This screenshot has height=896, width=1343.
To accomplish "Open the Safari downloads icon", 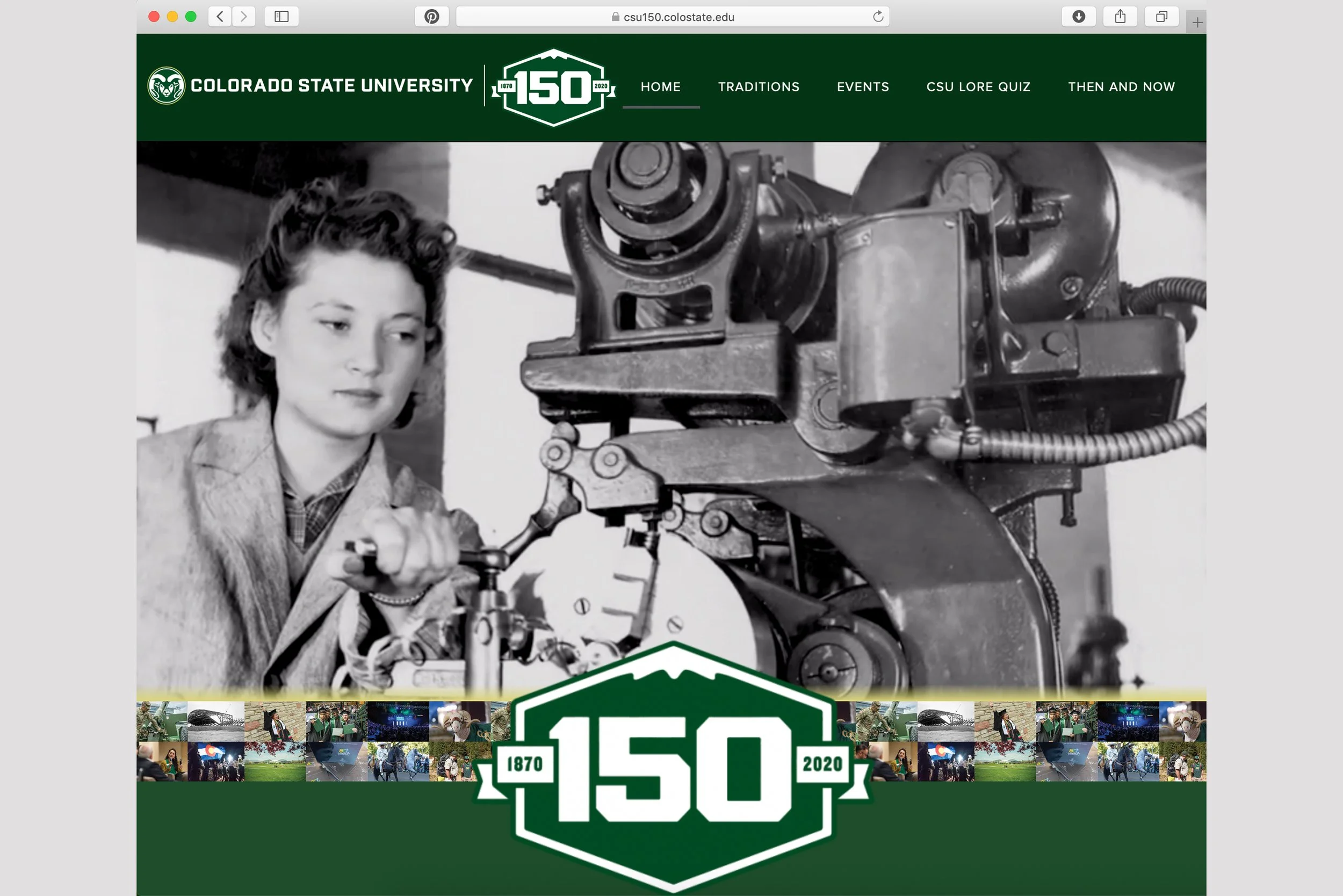I will point(1078,17).
